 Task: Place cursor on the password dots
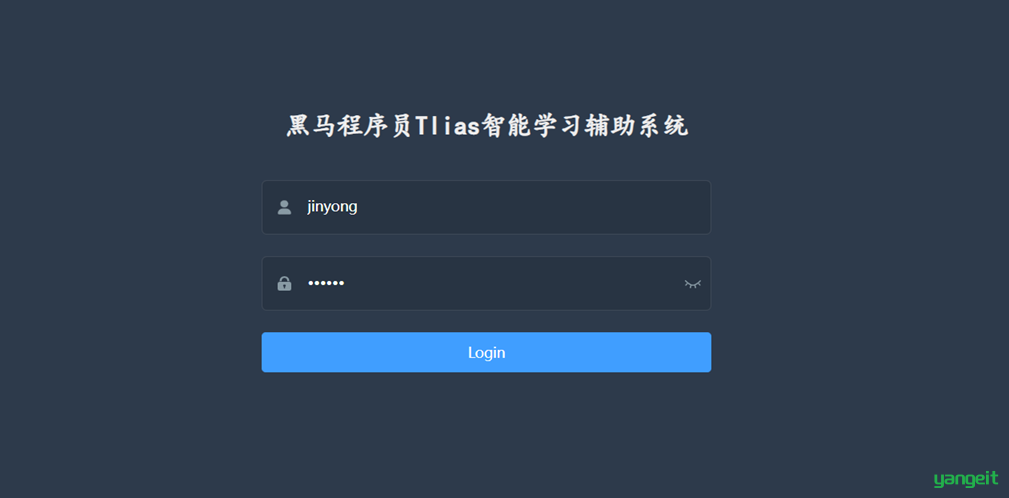coord(326,283)
